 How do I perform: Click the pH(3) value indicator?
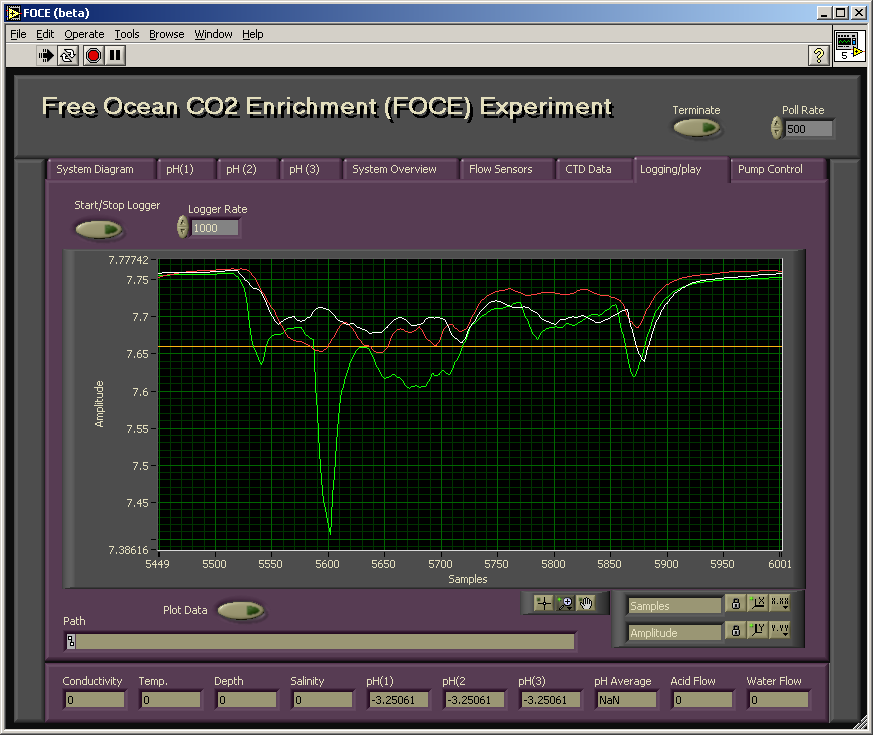pyautogui.click(x=551, y=700)
